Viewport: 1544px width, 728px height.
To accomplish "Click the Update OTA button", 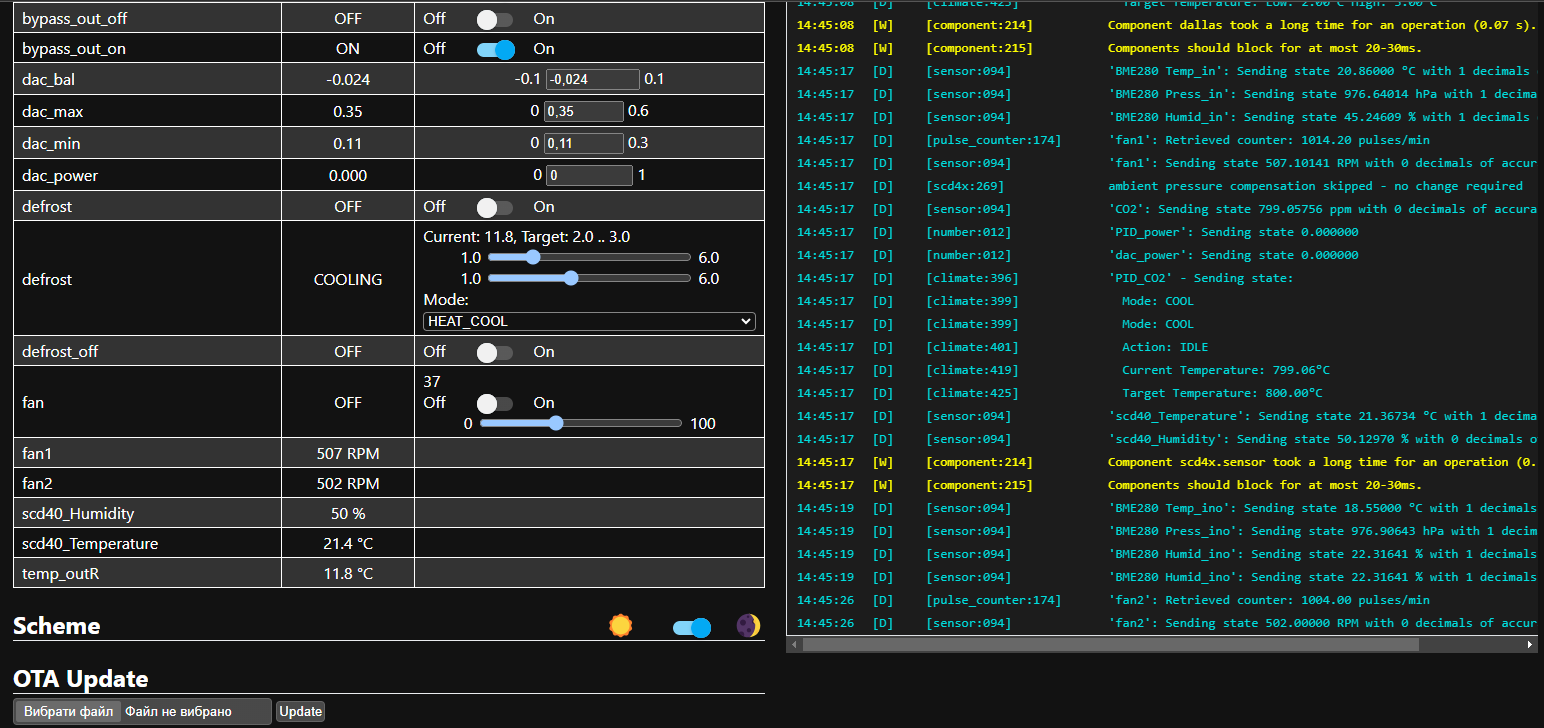I will (300, 712).
